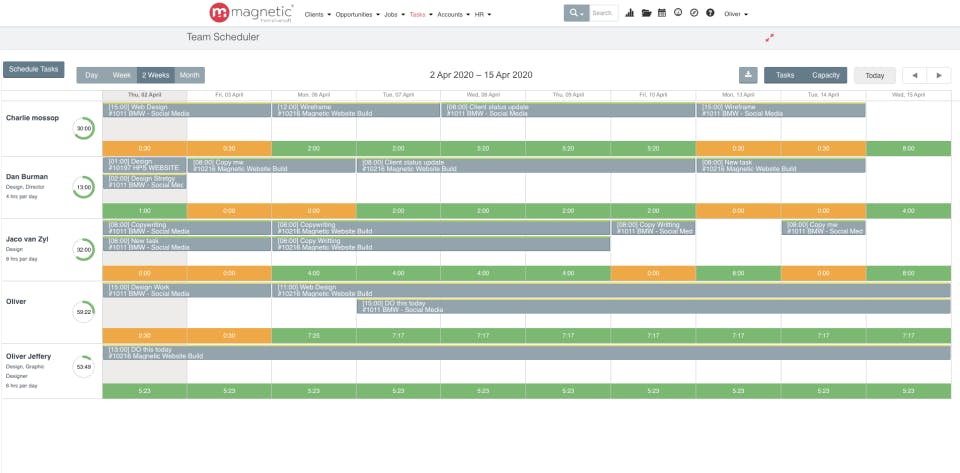Select the Month view
This screenshot has width=960, height=473.
click(189, 75)
